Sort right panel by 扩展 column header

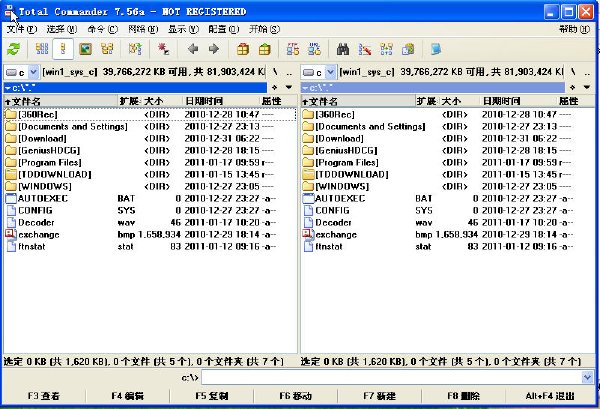coord(426,101)
